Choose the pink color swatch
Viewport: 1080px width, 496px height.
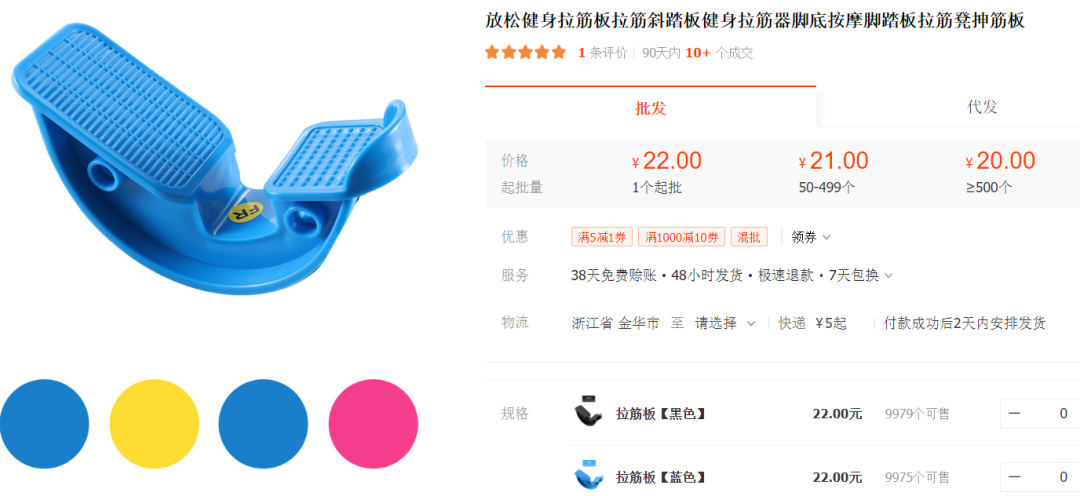pyautogui.click(x=373, y=424)
